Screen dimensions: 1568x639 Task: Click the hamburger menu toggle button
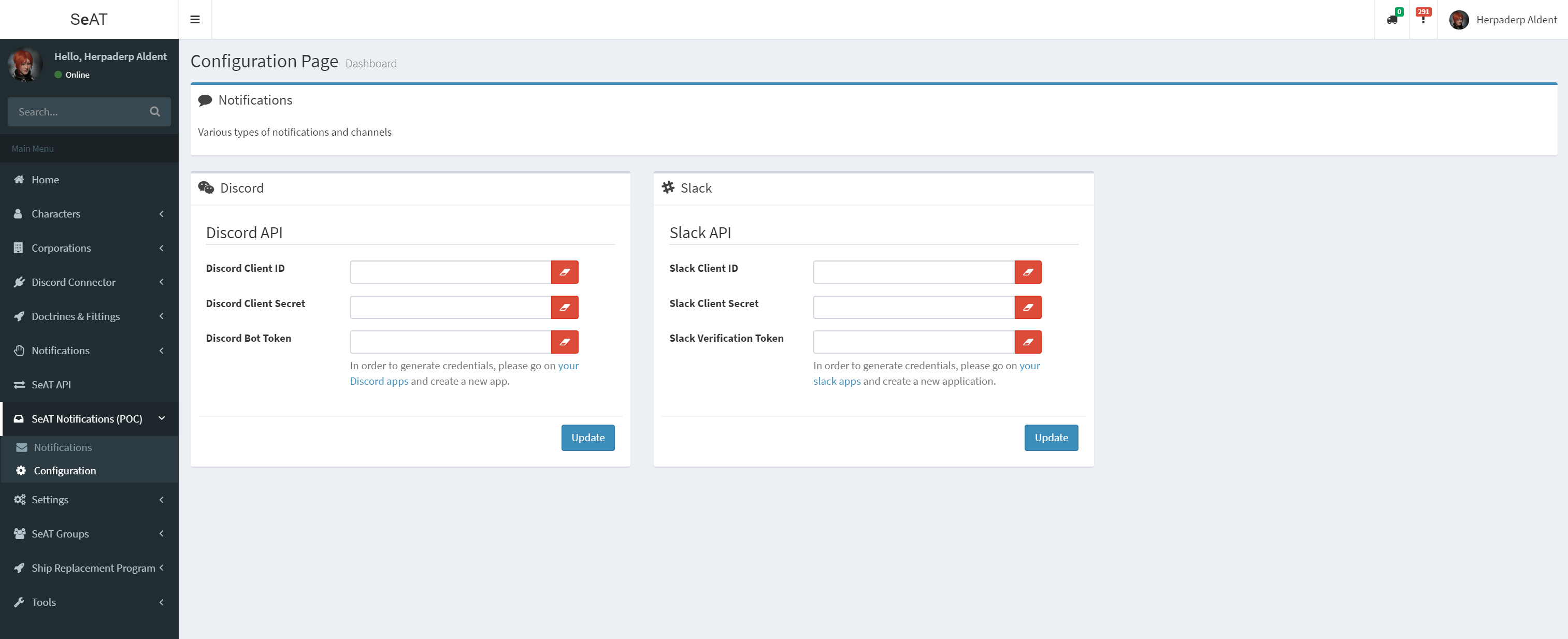coord(195,19)
